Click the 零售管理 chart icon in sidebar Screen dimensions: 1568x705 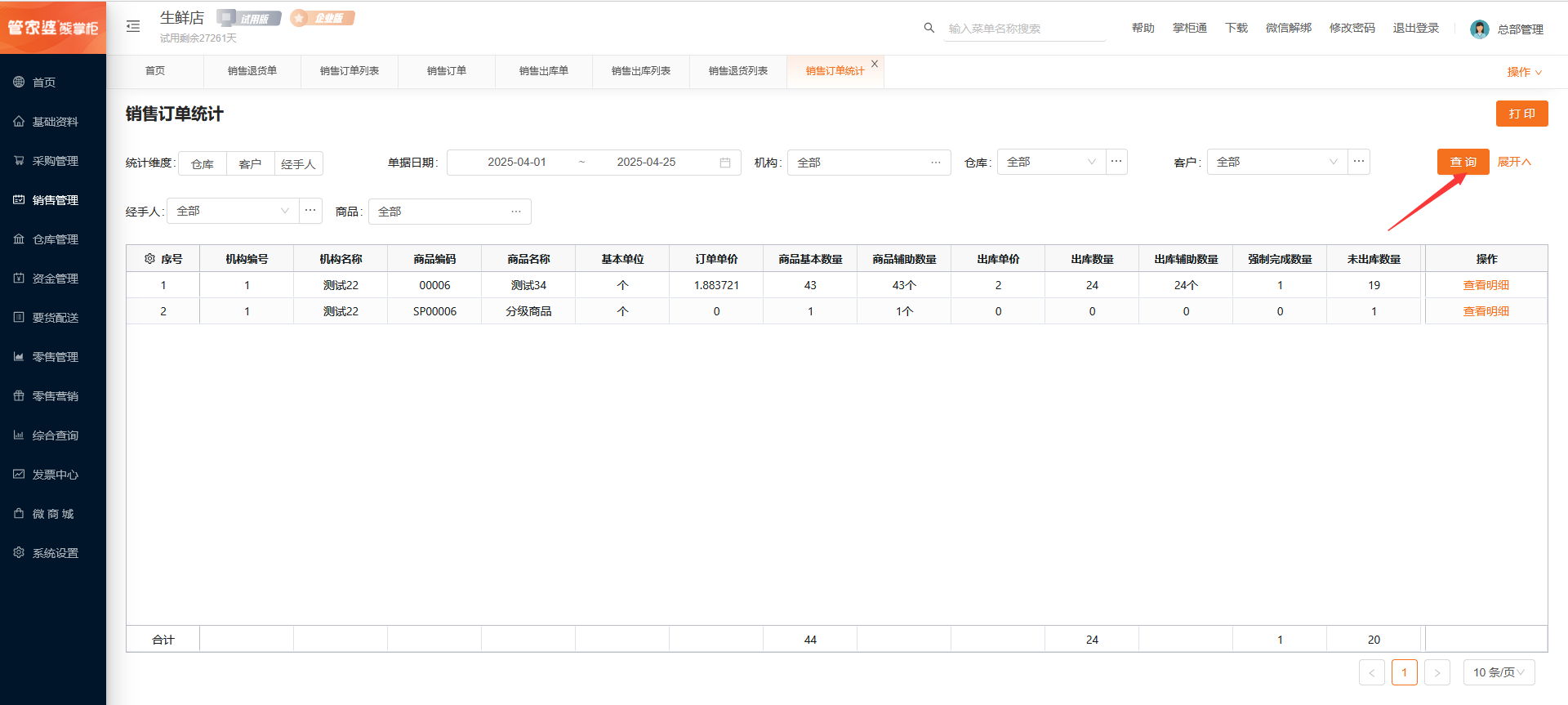(19, 356)
